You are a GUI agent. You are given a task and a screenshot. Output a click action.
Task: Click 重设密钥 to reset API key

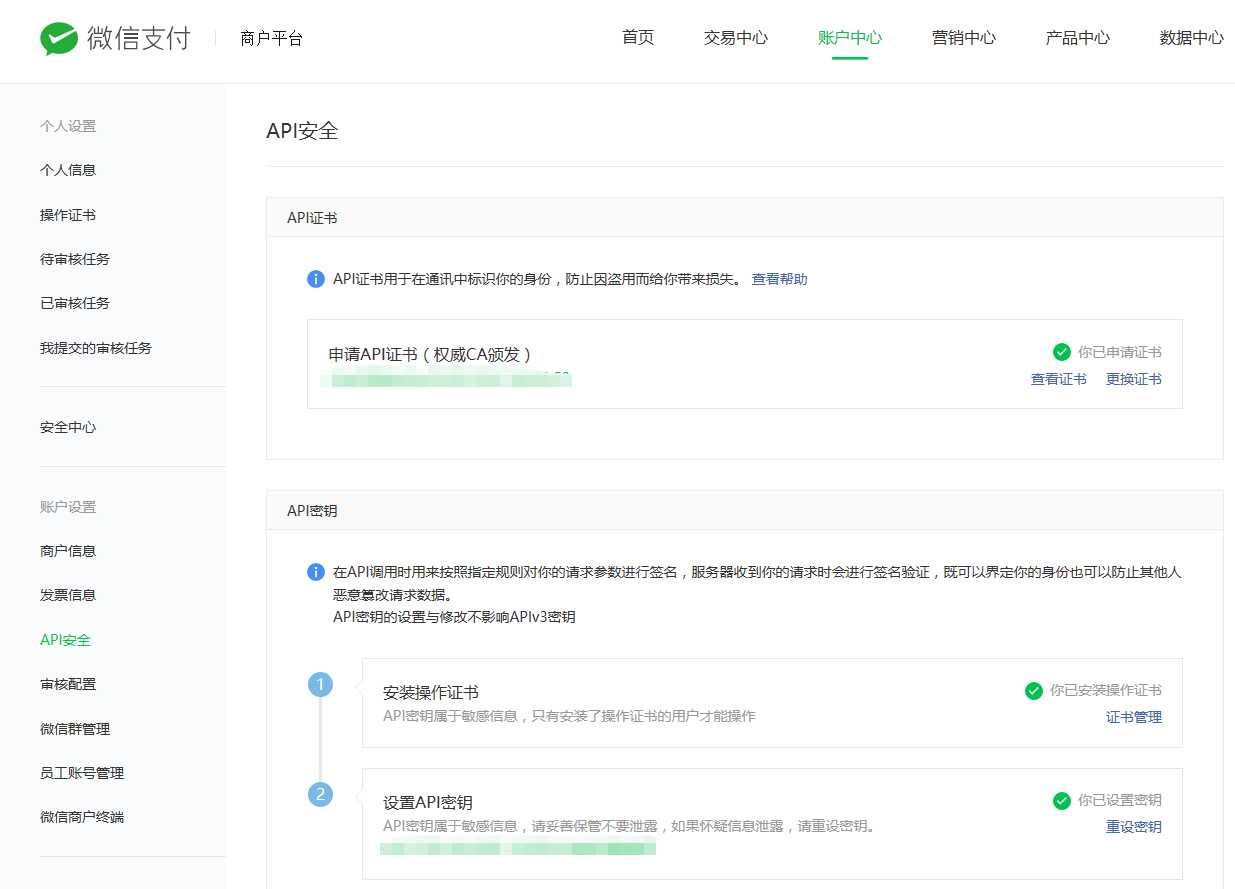(1134, 827)
